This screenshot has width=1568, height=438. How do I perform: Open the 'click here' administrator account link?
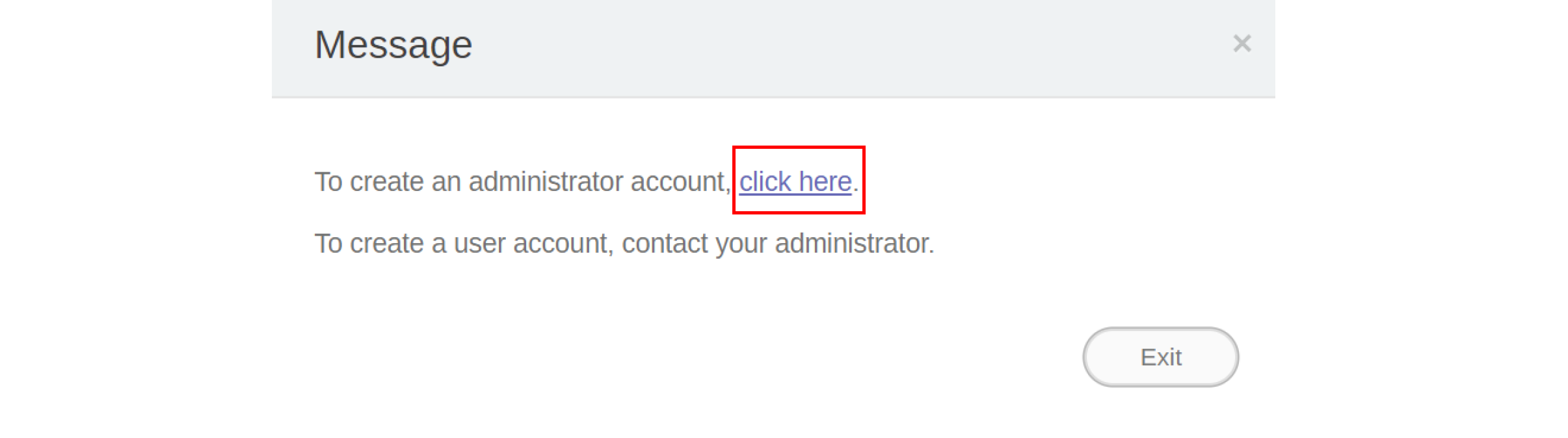(x=795, y=181)
